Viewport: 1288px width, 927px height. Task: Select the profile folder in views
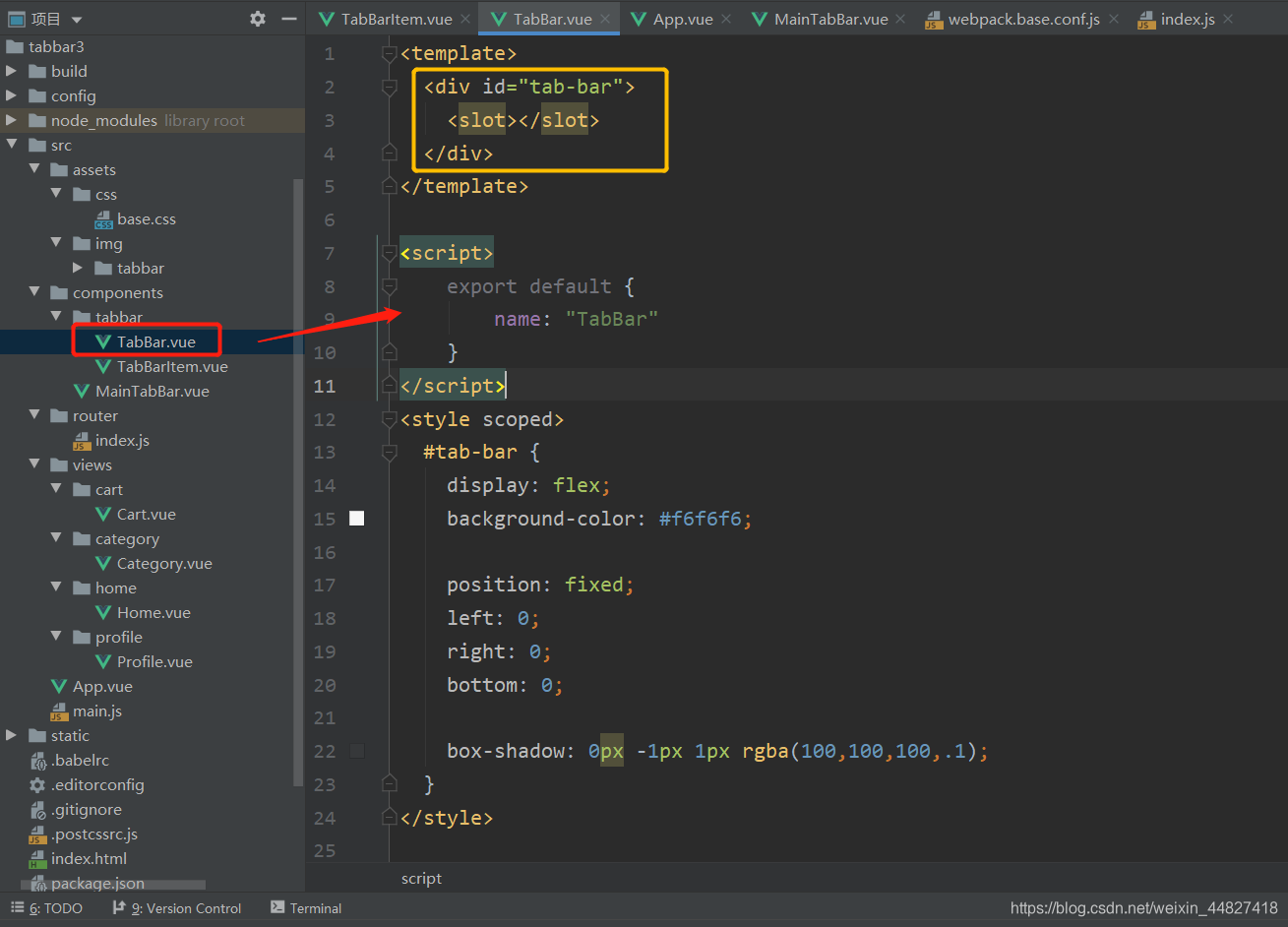[108, 637]
